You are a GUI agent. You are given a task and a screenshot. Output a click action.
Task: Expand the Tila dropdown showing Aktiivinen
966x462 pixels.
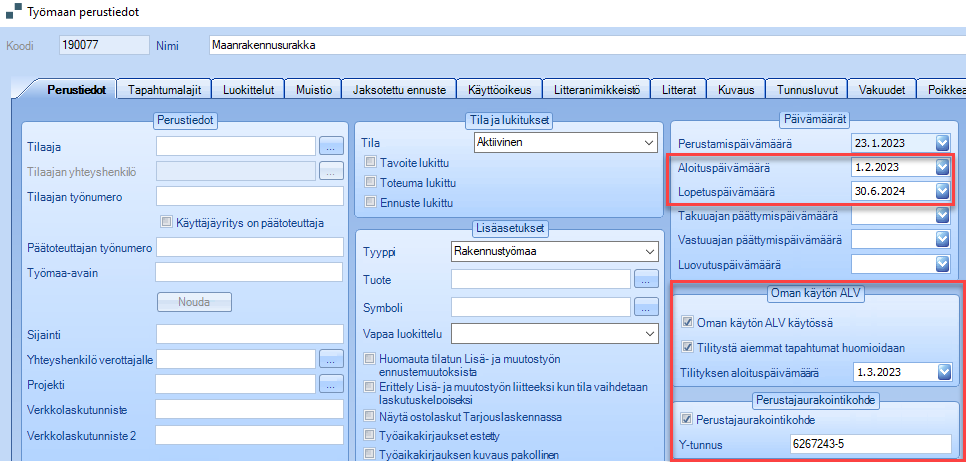[x=647, y=142]
